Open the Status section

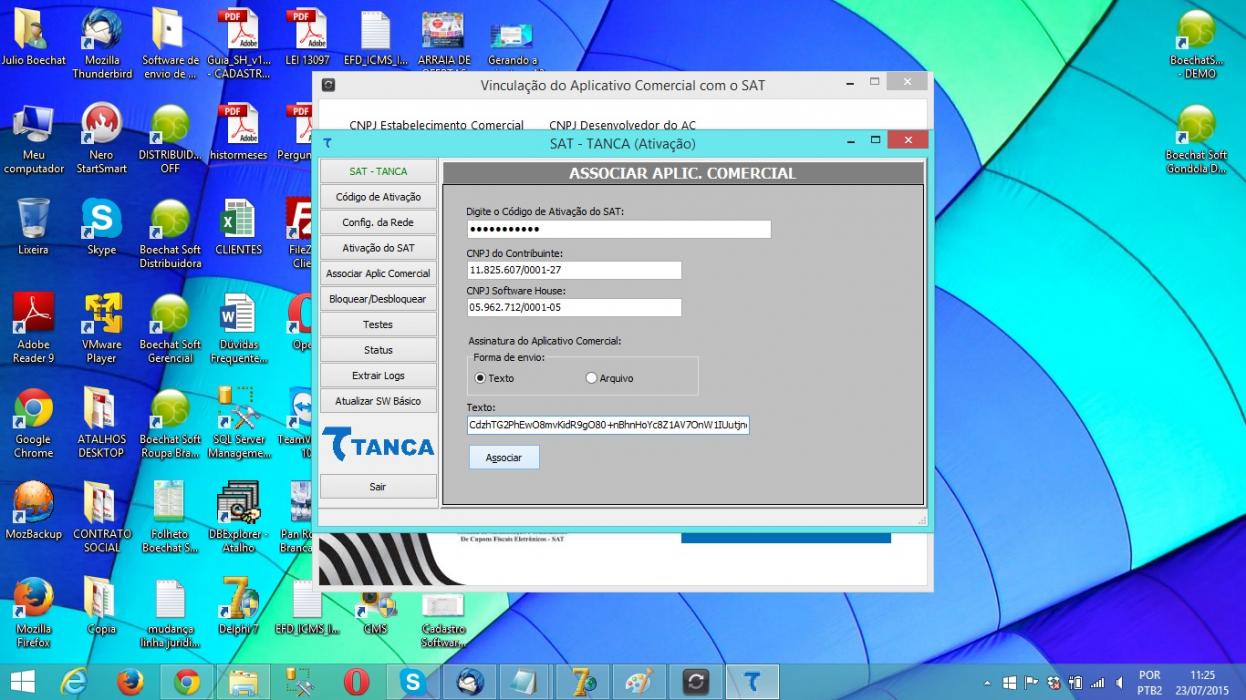point(378,350)
